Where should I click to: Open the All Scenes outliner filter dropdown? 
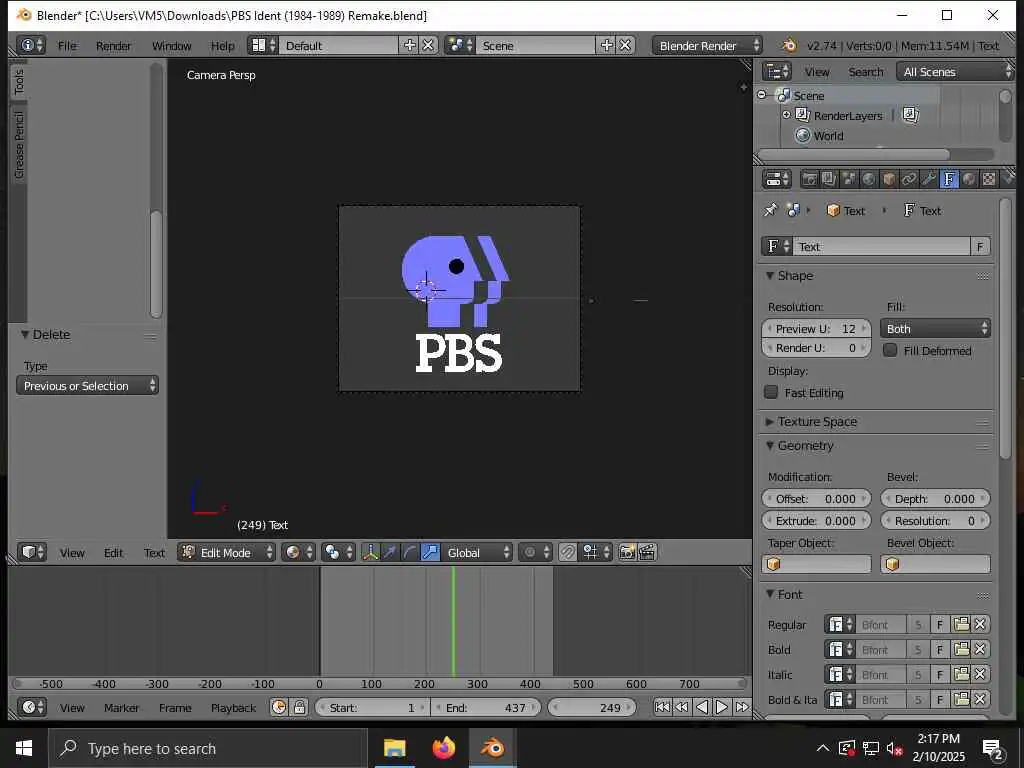955,72
